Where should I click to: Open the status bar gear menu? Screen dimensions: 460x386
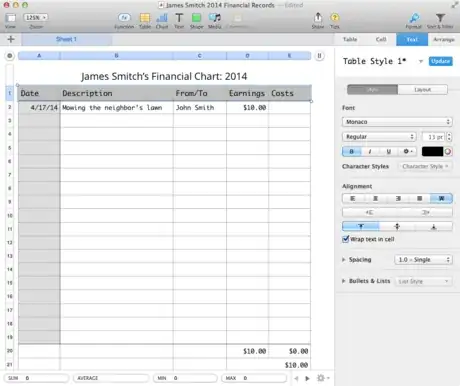[x=323, y=378]
